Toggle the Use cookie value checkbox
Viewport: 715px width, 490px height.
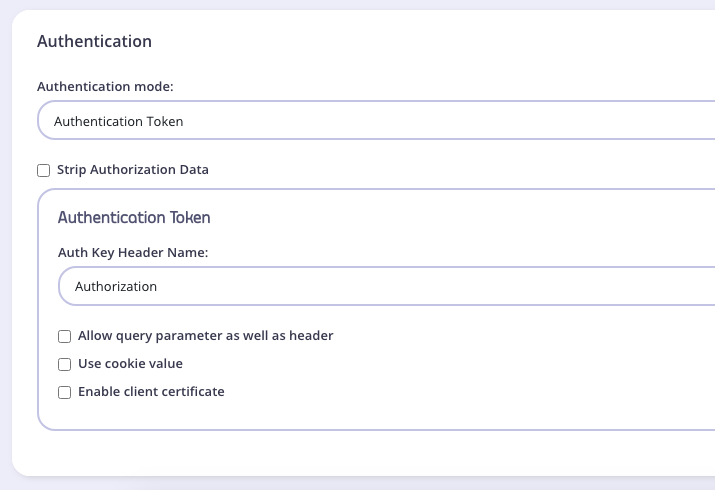click(65, 364)
